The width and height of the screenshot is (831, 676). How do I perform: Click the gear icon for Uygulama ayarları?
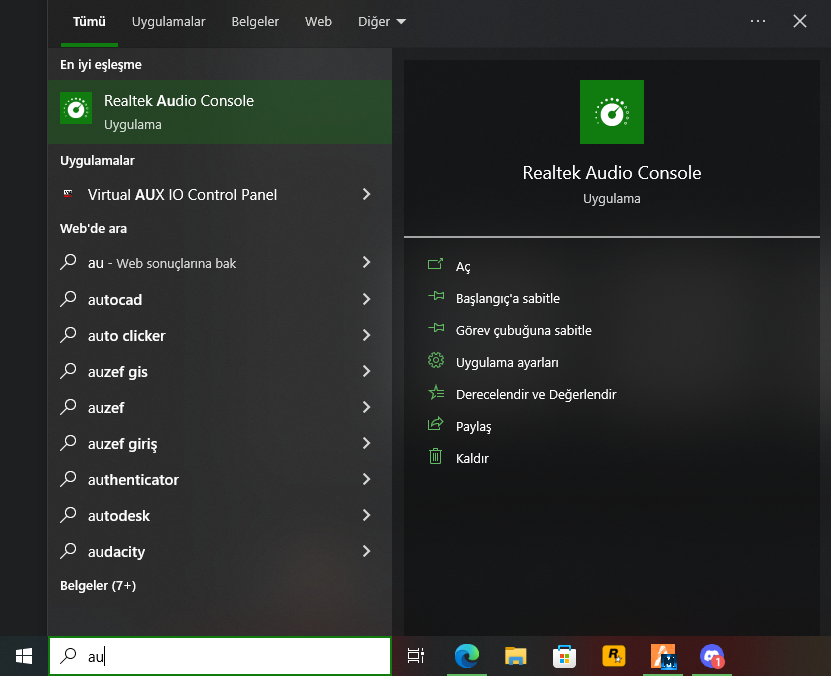point(436,360)
